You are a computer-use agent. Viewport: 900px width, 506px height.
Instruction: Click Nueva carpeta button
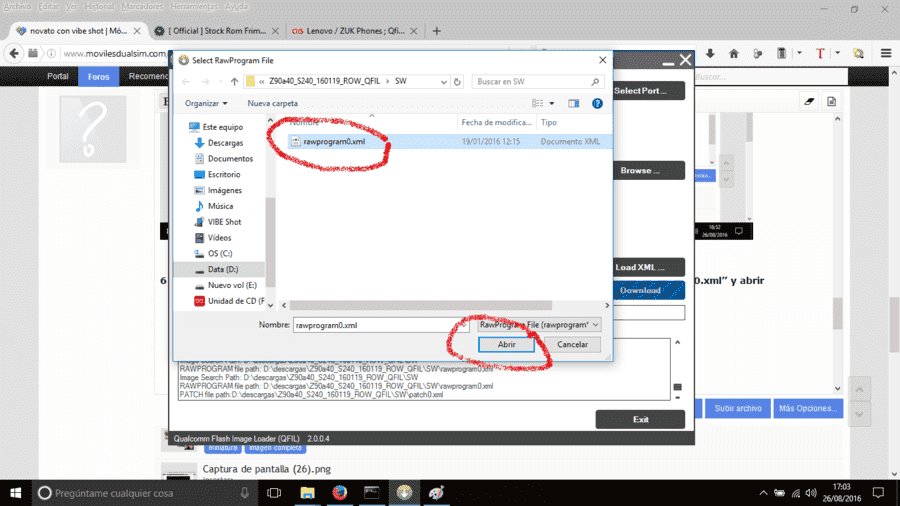click(273, 103)
